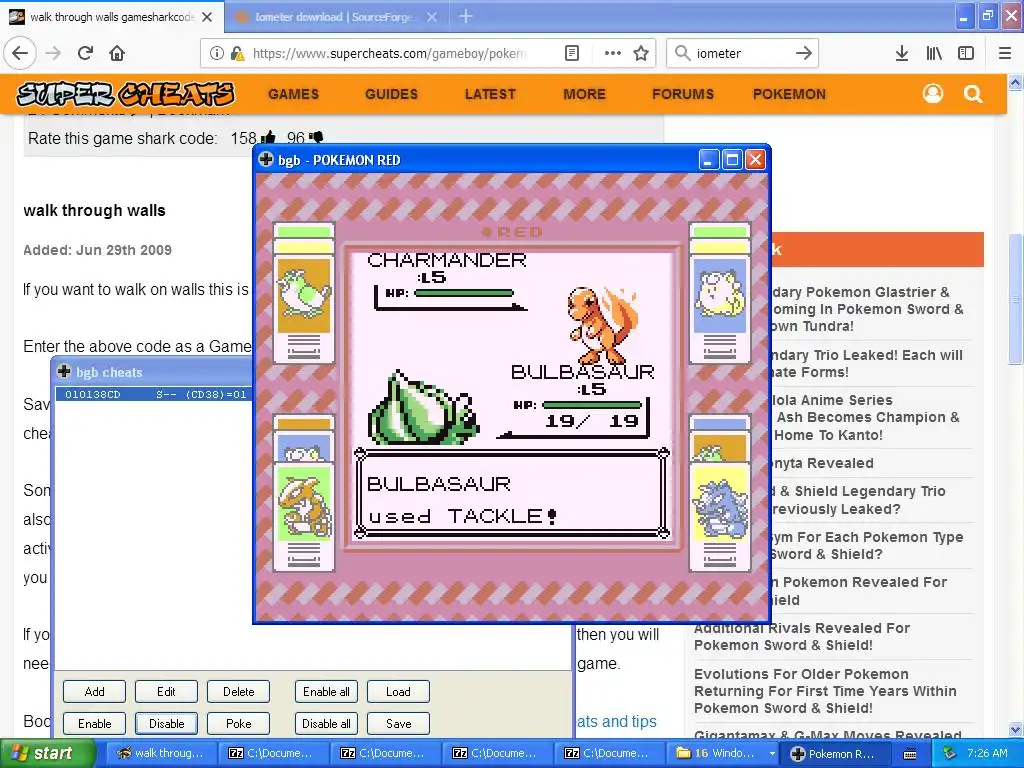Select the 010138CD cheat entry
Image resolution: width=1024 pixels, height=768 pixels.
point(154,394)
